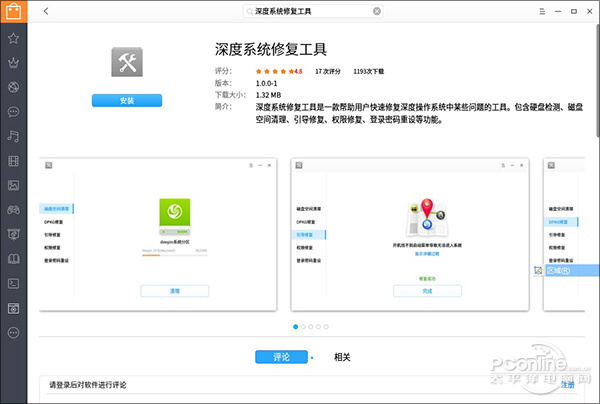
Task: Click the back arrow in the title bar
Action: pyautogui.click(x=47, y=11)
